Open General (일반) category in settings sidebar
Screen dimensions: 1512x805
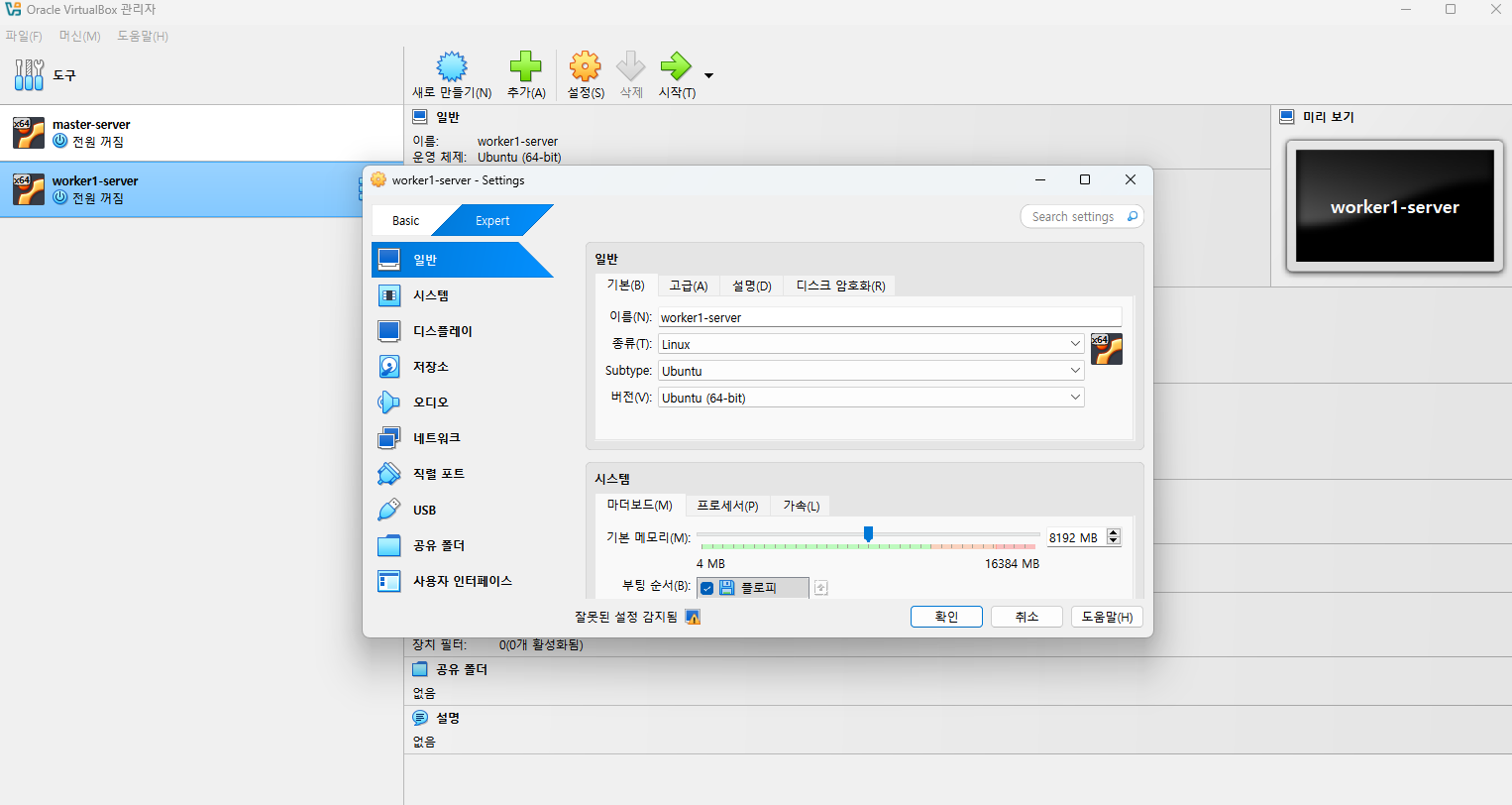tap(462, 260)
